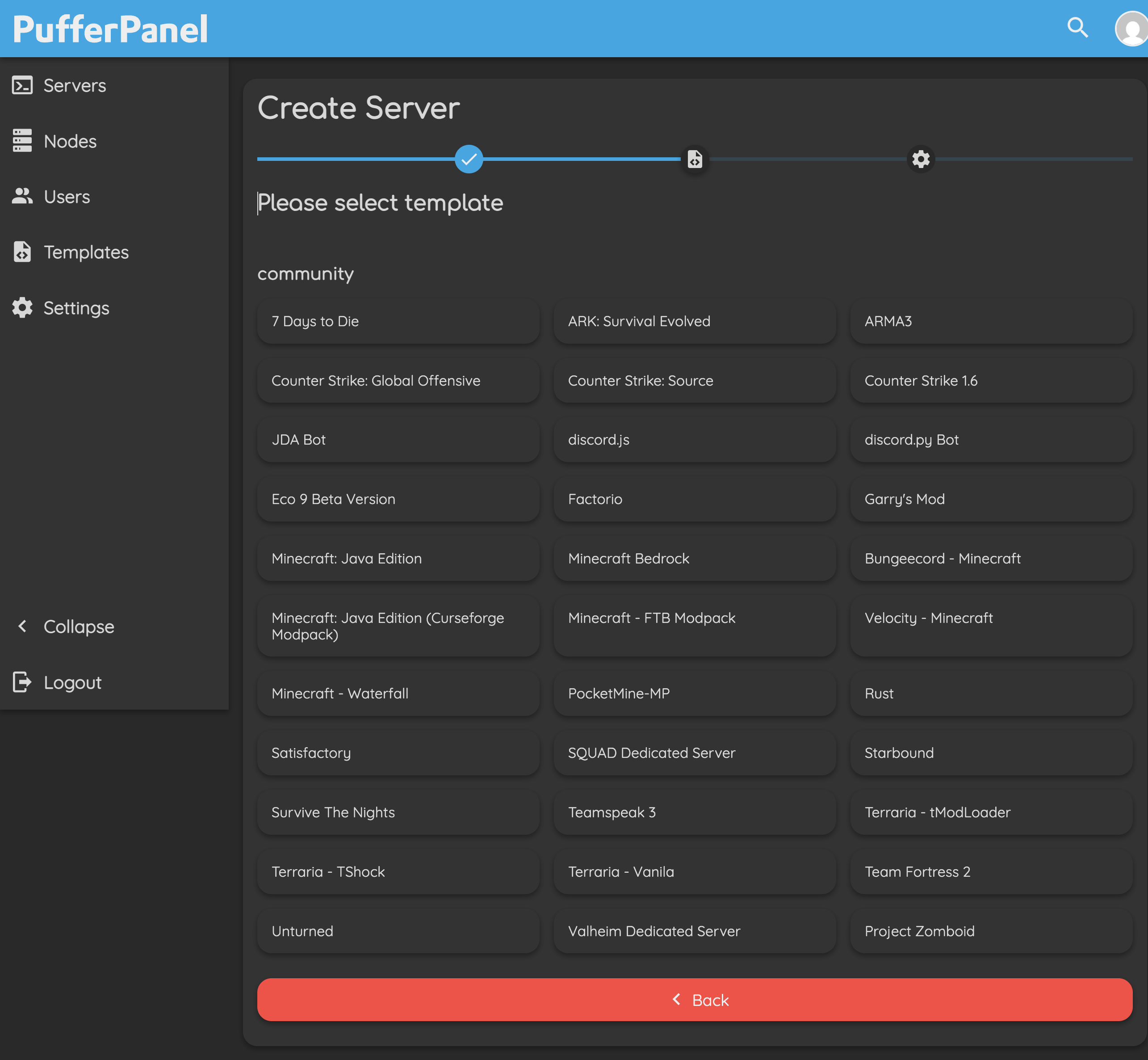Screen dimensions: 1148x1060
Task: Choose the Counter Strike: Source template
Action: click(x=695, y=380)
